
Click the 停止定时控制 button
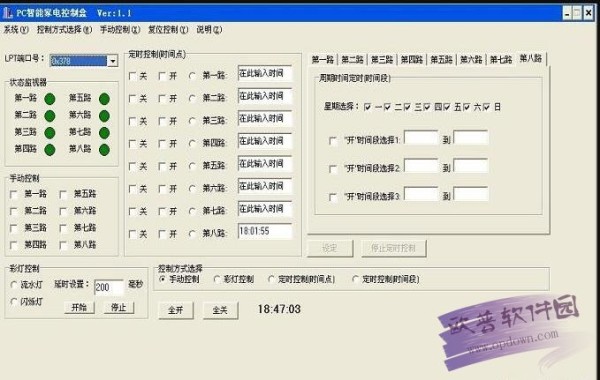[393, 248]
